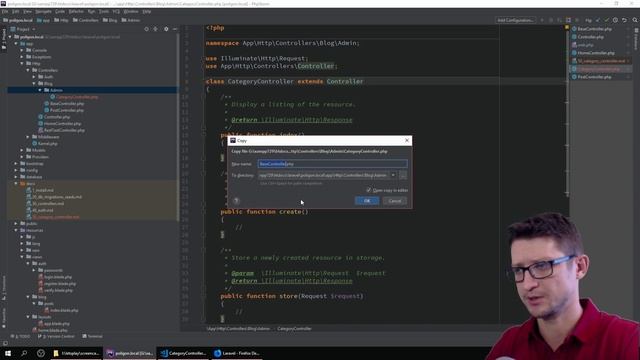Collapse the Controllers folder arrow

tap(28, 70)
